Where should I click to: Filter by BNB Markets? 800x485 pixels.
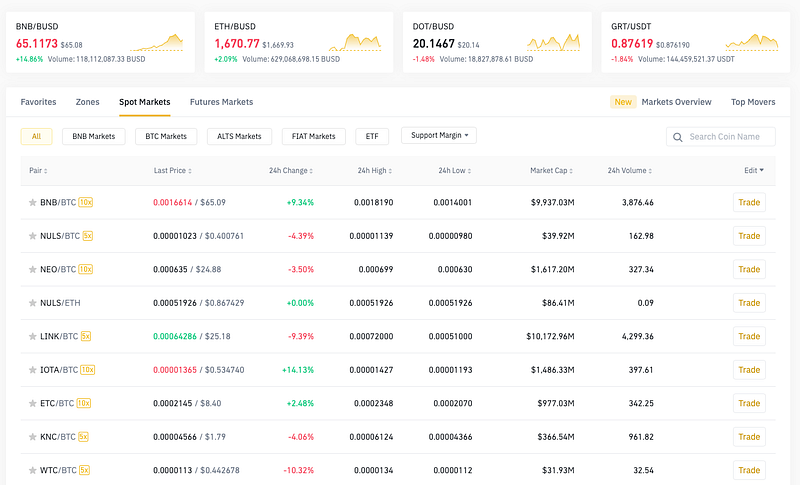tap(93, 136)
